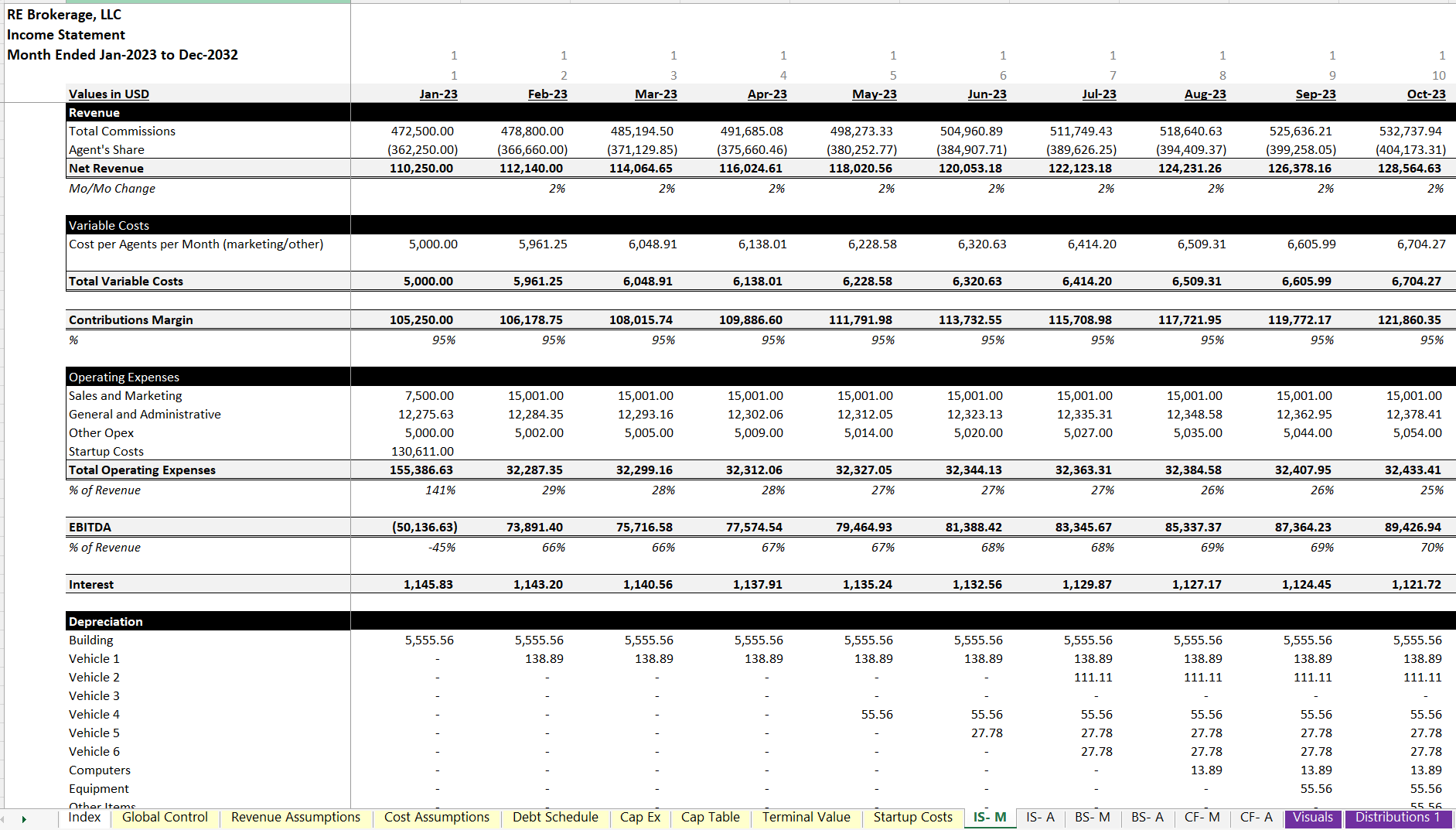Image resolution: width=1456 pixels, height=830 pixels.
Task: Click the 'RE Brokerage, LLC' title cell
Action: pyautogui.click(x=64, y=15)
